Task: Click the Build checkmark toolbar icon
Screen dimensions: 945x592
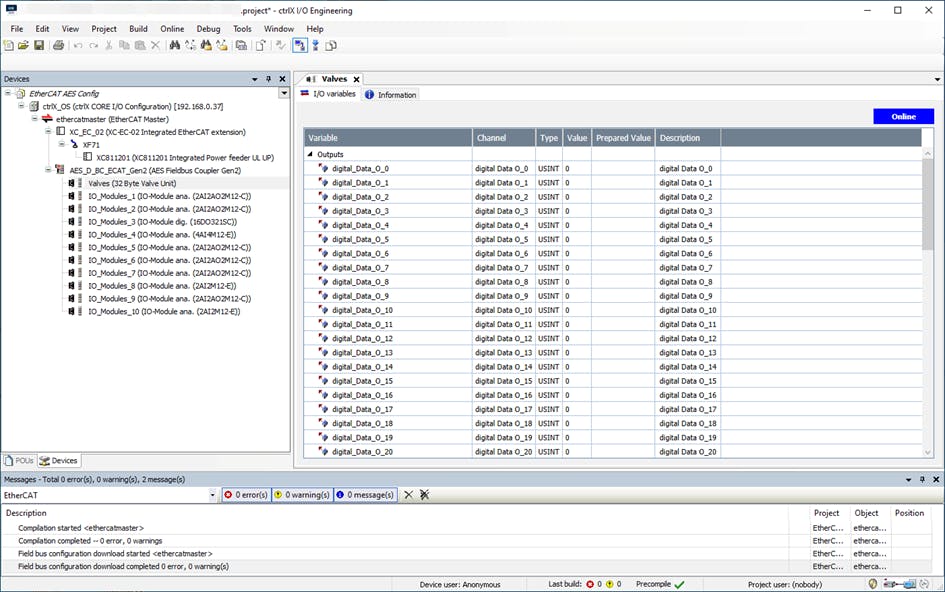Action: coord(280,45)
